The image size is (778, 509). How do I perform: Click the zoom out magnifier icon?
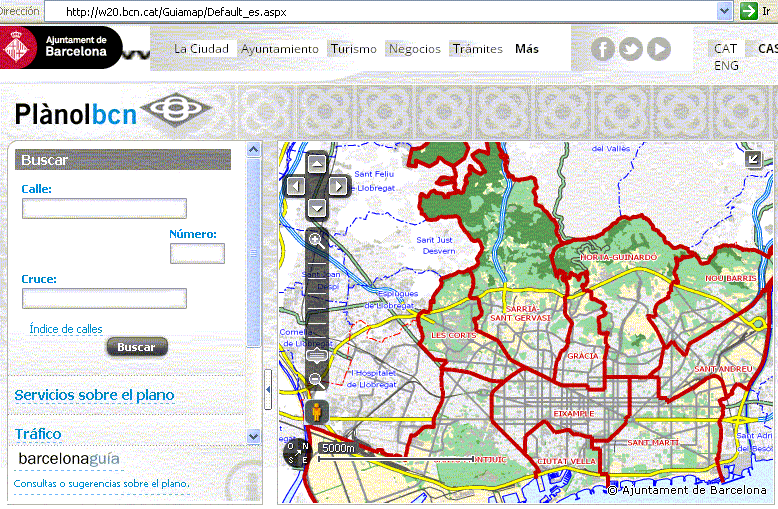pyautogui.click(x=317, y=379)
